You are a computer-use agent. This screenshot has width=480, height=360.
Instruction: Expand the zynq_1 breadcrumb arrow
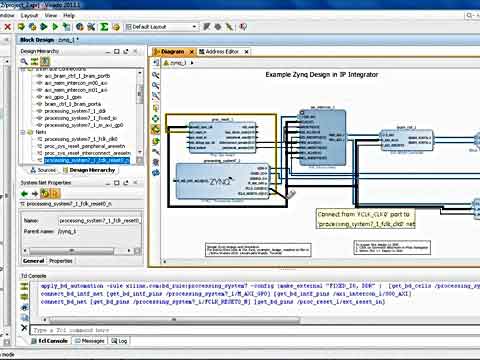(192, 63)
